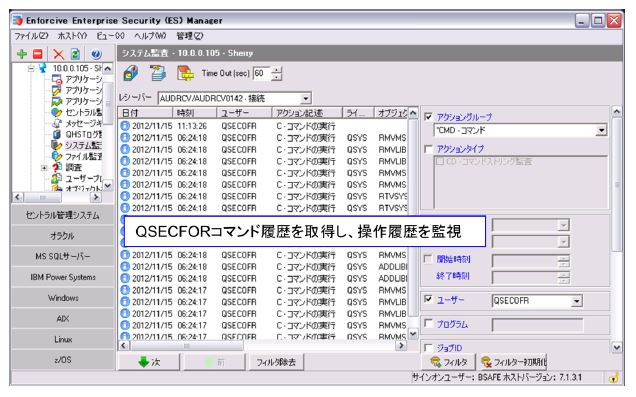
Task: Open the first disabled dropdown above 開始時刻
Action: click(x=563, y=225)
